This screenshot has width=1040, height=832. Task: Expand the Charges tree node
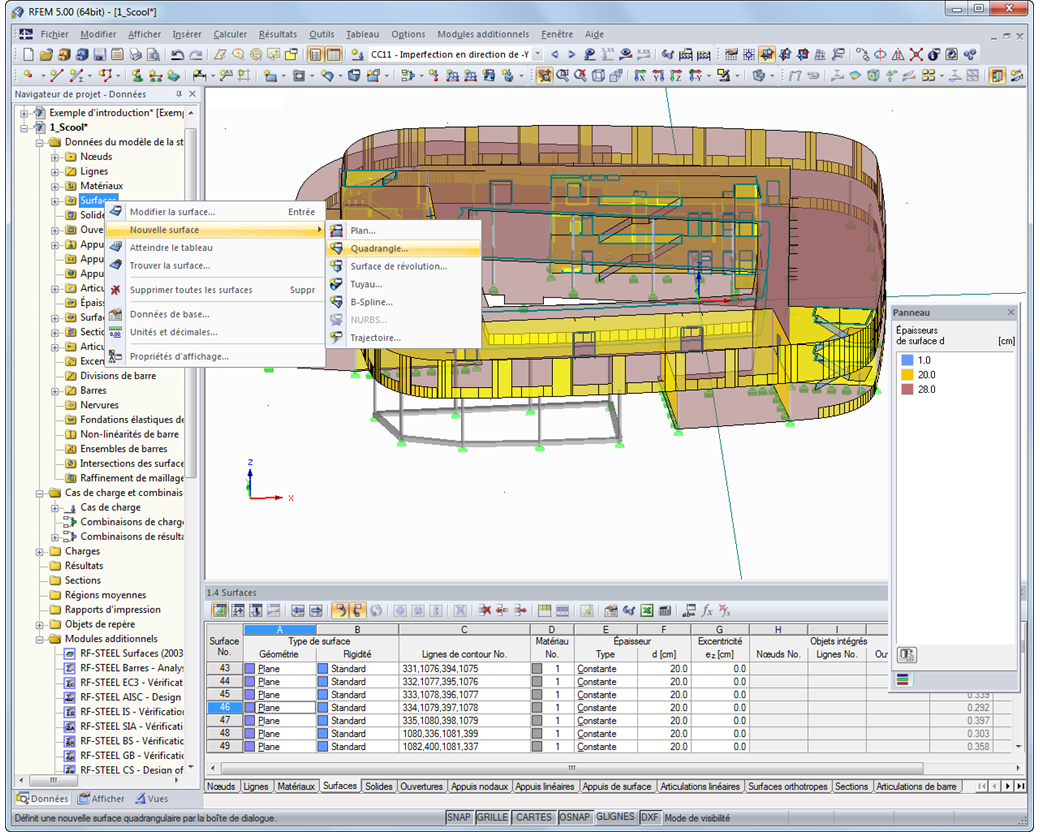tap(41, 551)
